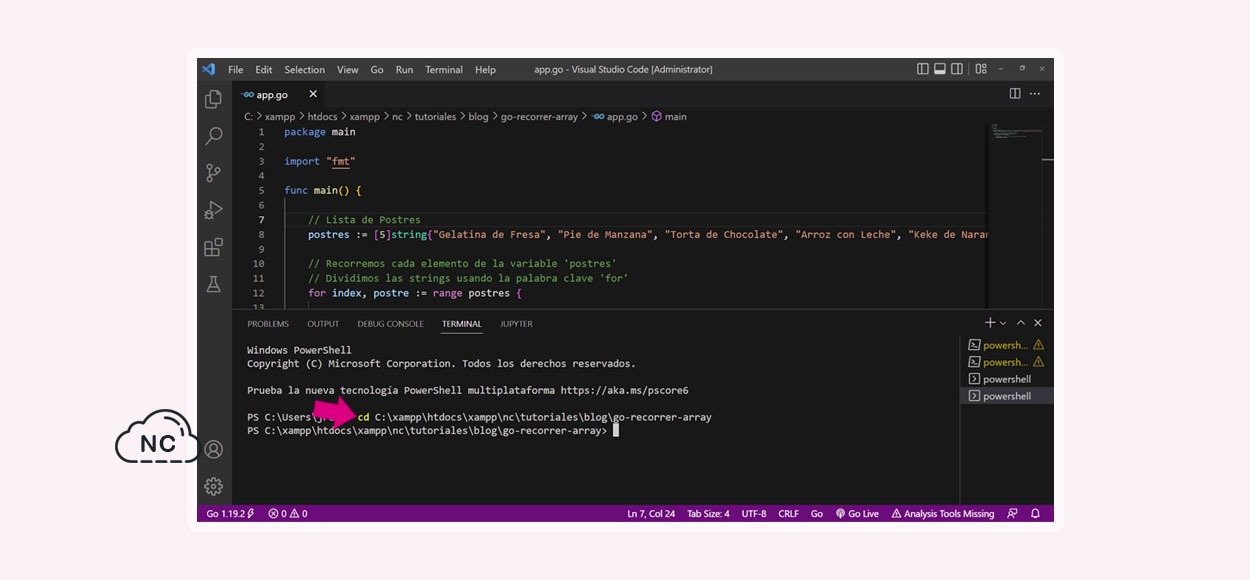Open the Search view in activity bar
This screenshot has height=580, width=1250.
[213, 136]
